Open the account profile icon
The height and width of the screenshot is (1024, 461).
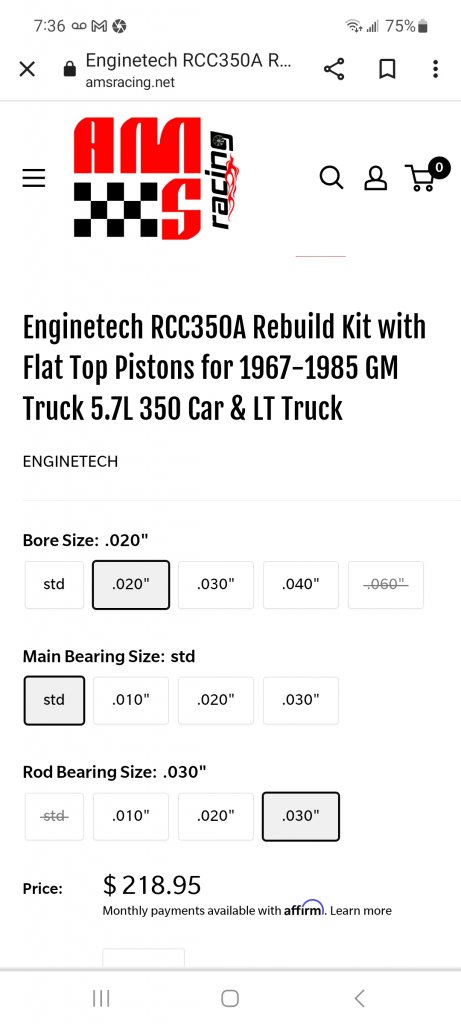coord(375,178)
